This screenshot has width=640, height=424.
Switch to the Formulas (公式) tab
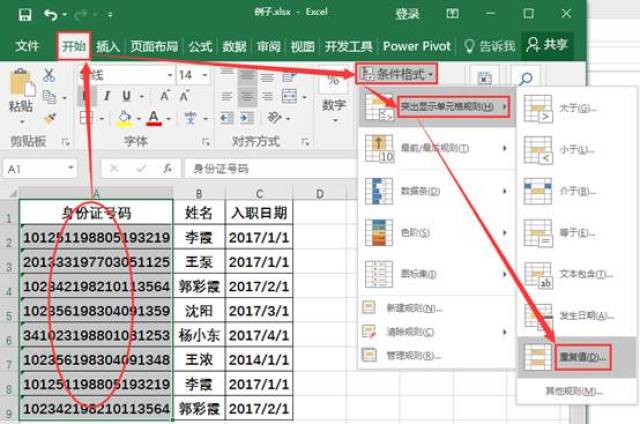pyautogui.click(x=200, y=46)
